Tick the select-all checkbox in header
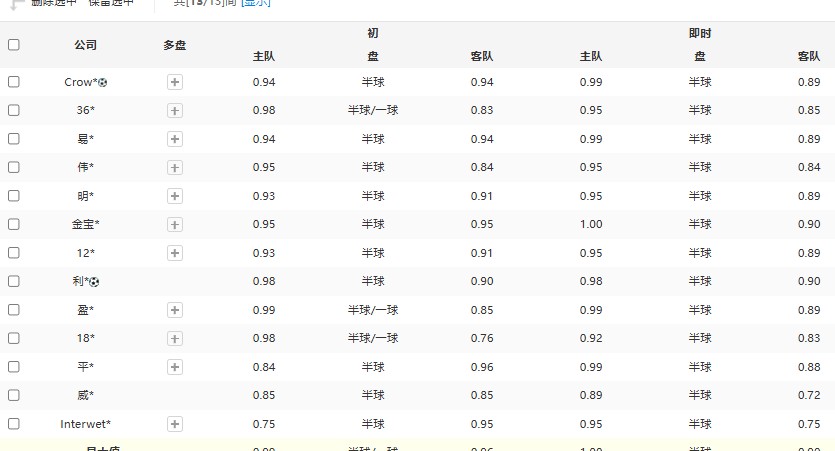 (x=14, y=45)
